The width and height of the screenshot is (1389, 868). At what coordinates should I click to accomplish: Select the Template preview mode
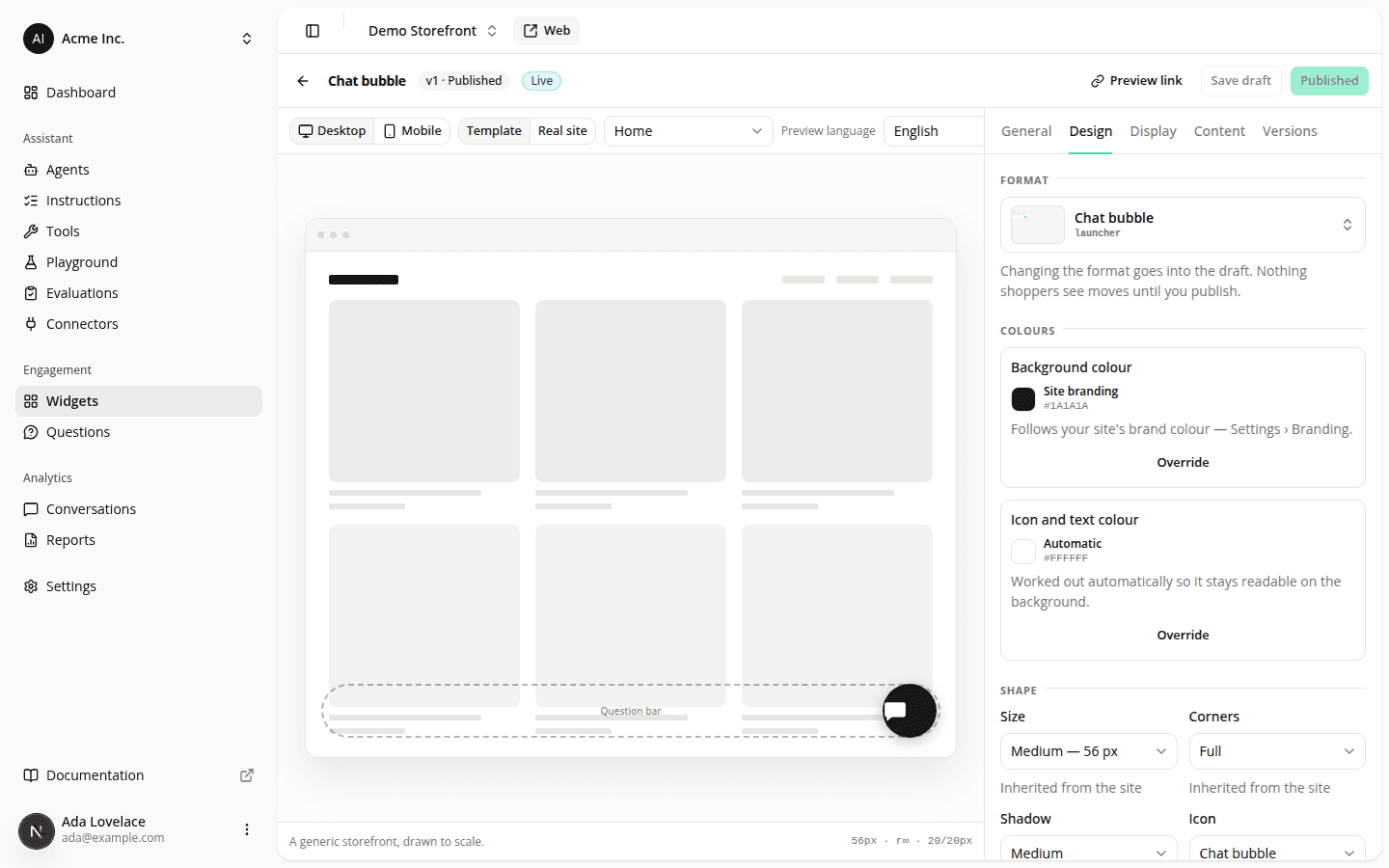pos(494,131)
